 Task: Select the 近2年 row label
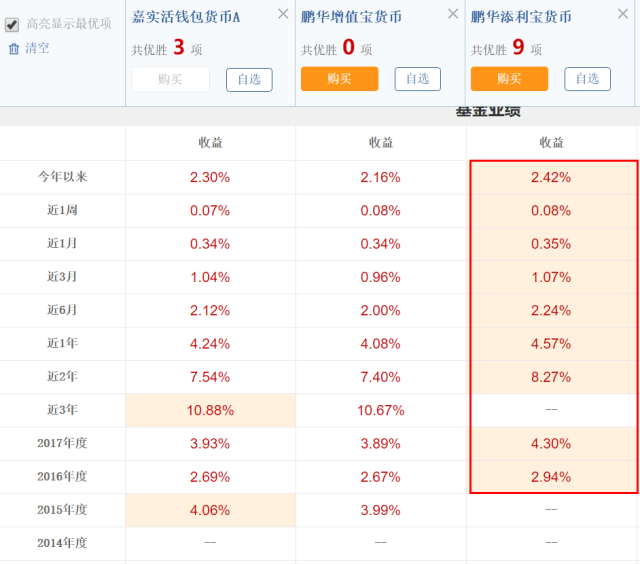(62, 377)
